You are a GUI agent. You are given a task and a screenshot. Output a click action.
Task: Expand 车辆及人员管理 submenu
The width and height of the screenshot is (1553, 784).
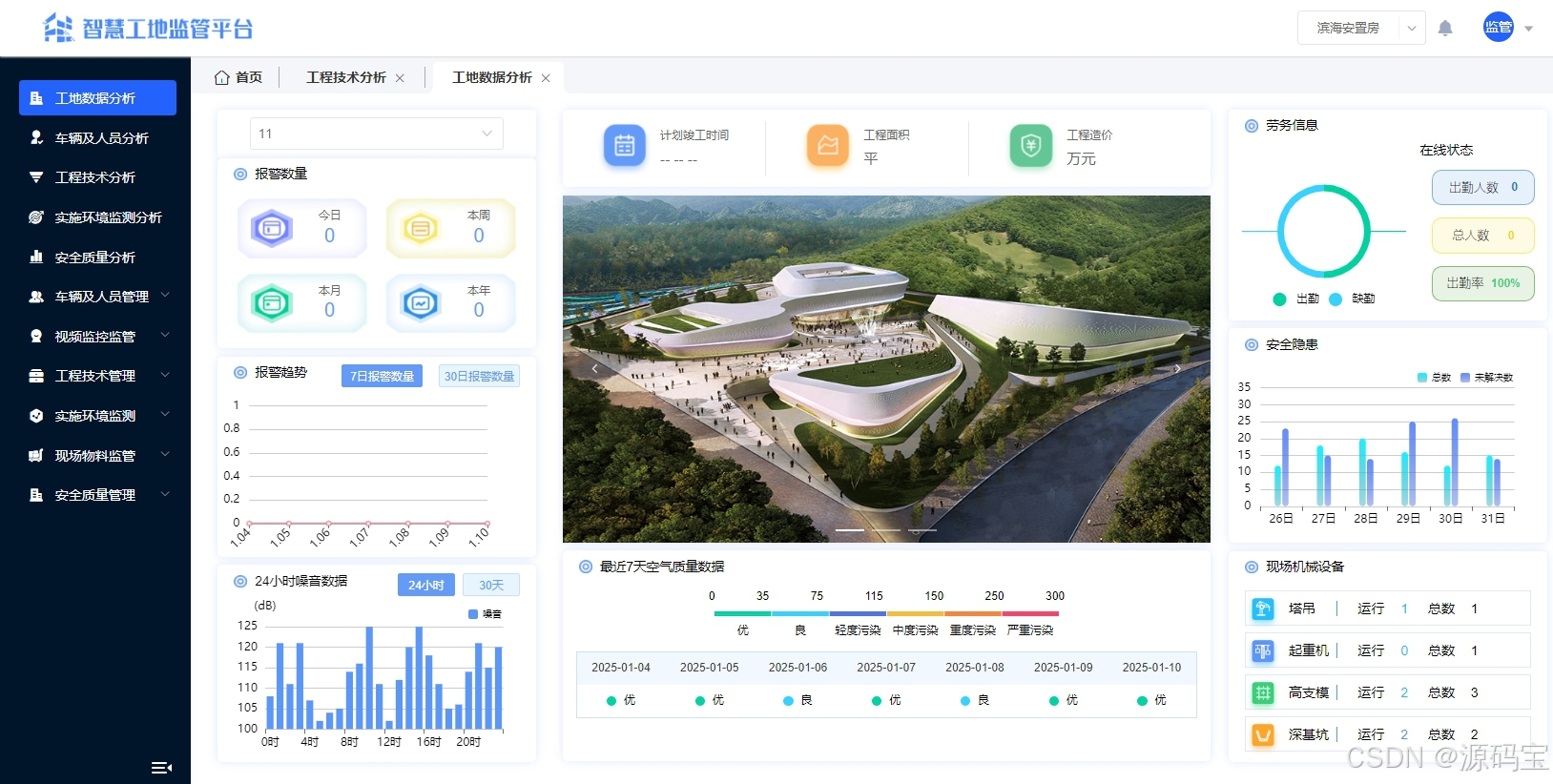coord(97,297)
